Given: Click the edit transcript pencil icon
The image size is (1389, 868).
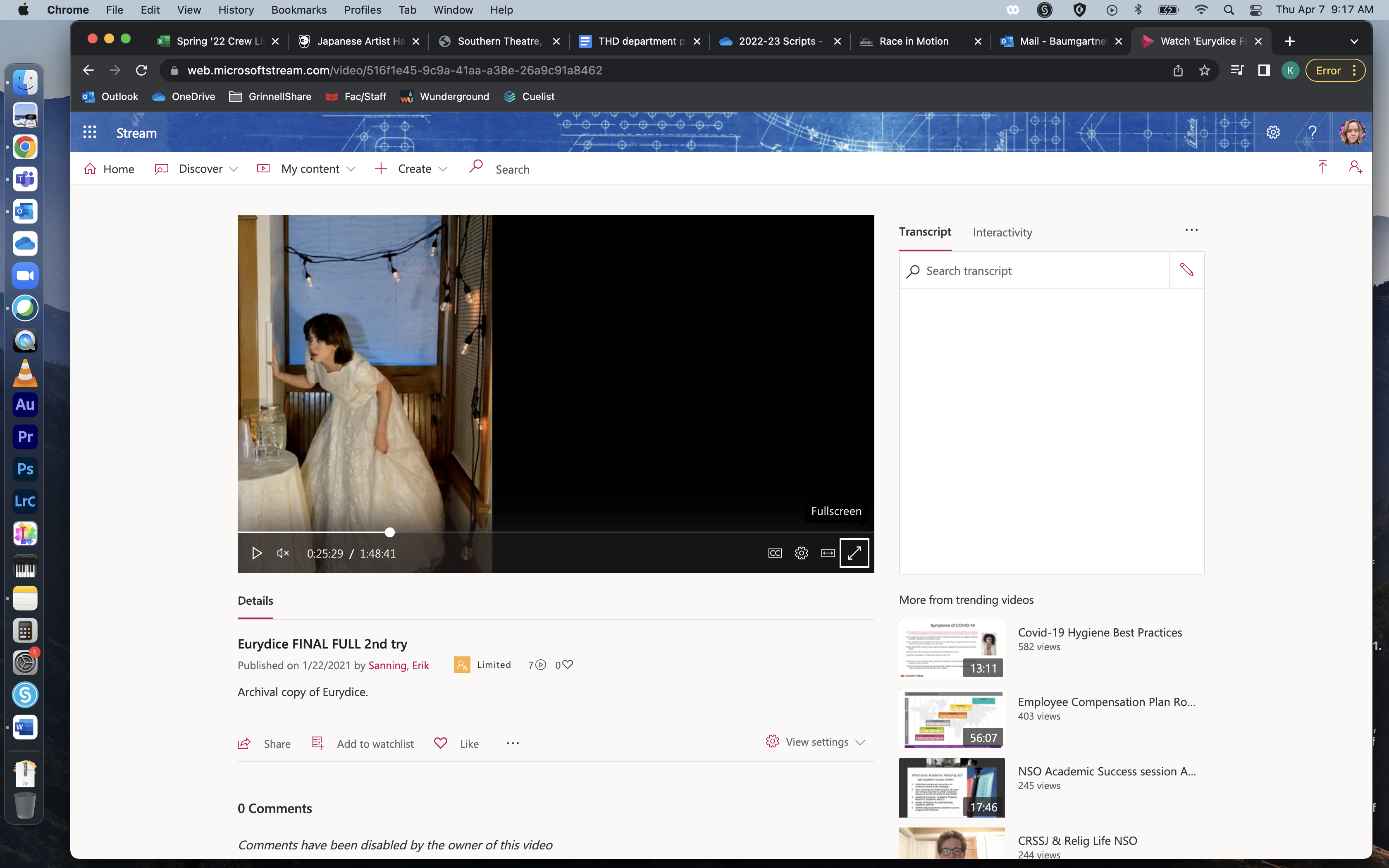Looking at the screenshot, I should point(1186,270).
